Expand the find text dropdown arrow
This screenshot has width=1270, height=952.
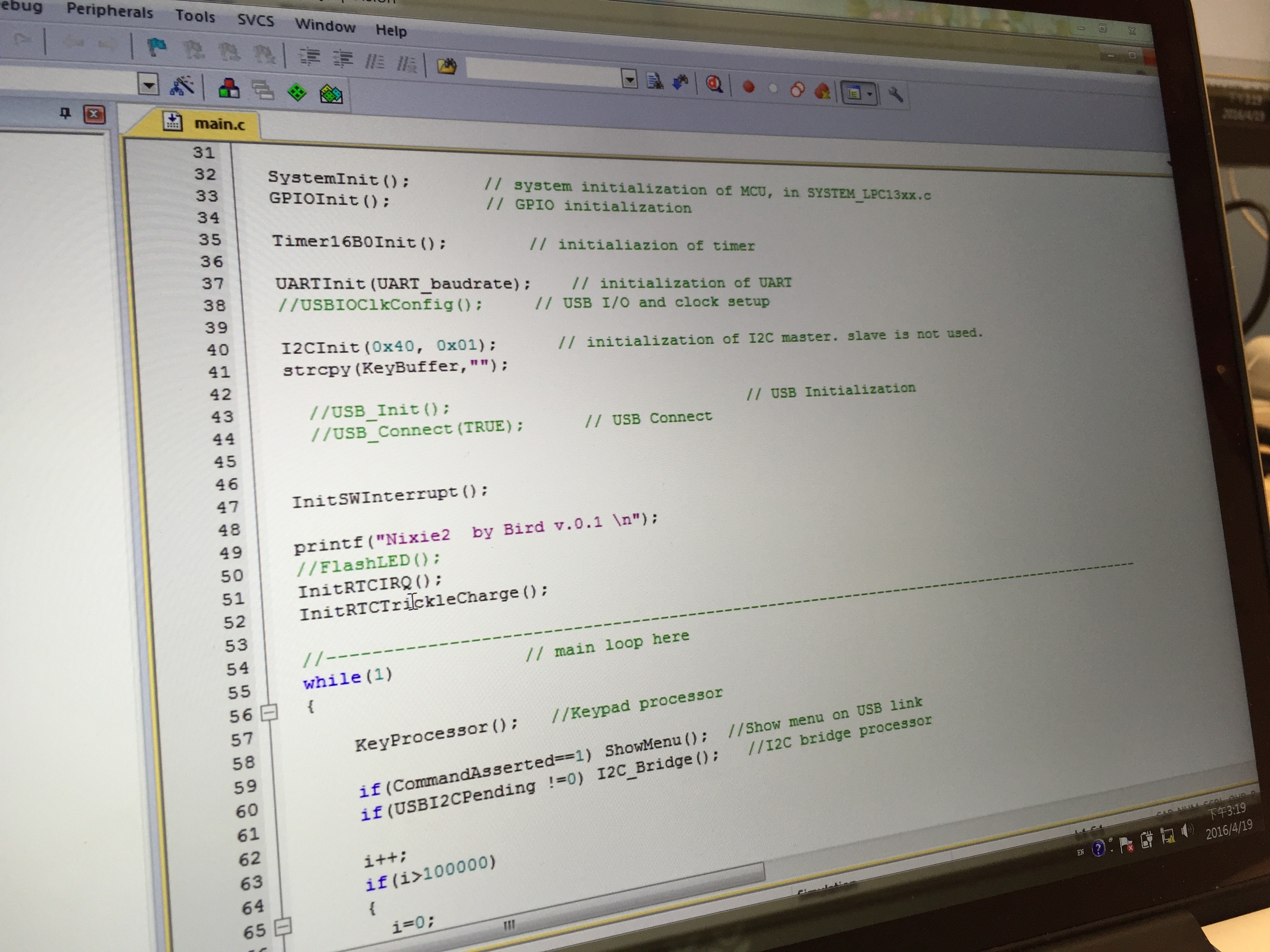pyautogui.click(x=630, y=79)
